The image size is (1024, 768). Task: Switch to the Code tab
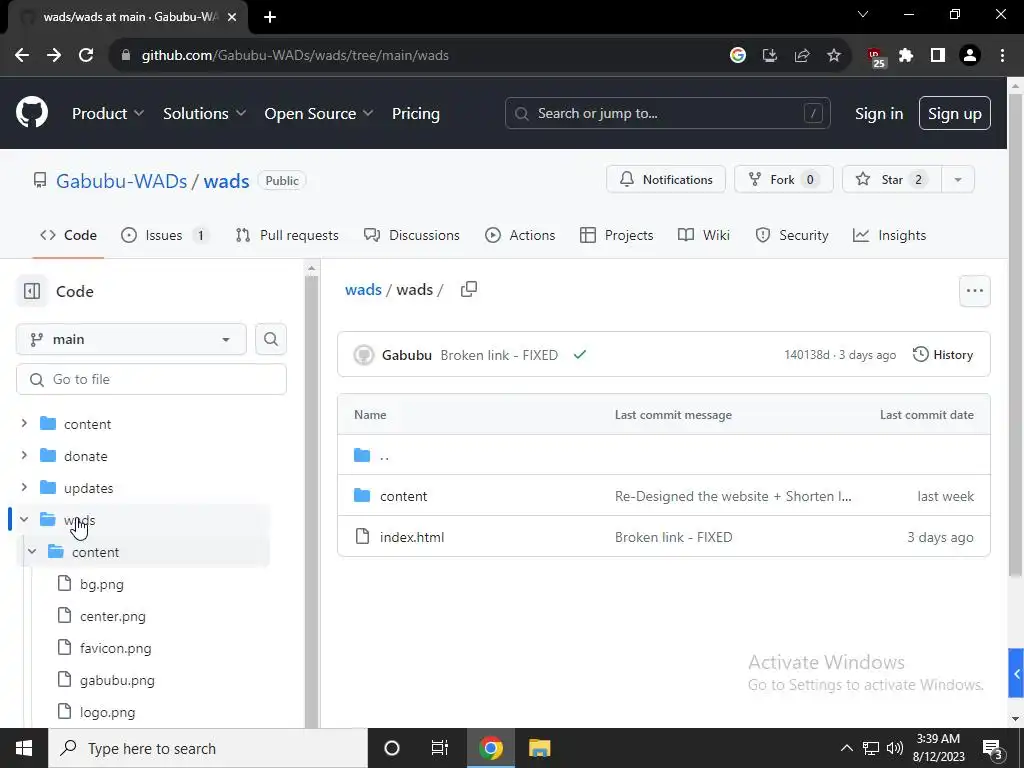pyautogui.click(x=68, y=235)
